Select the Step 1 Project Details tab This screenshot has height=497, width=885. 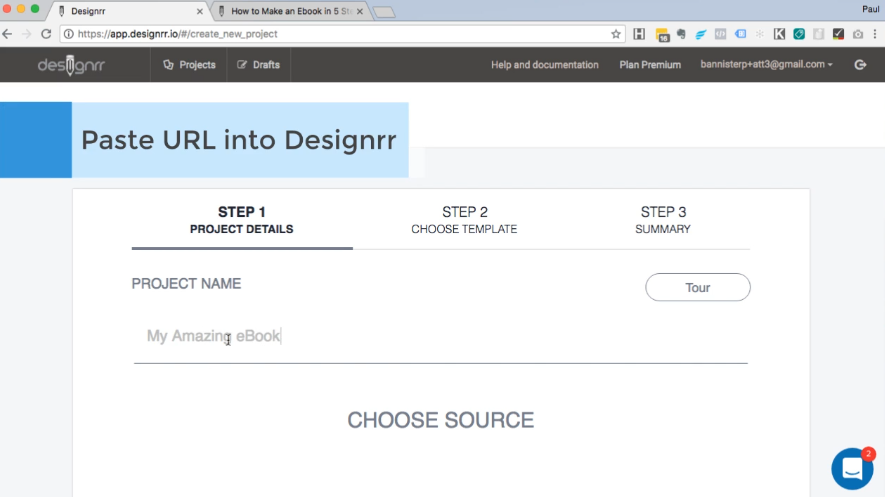242,220
